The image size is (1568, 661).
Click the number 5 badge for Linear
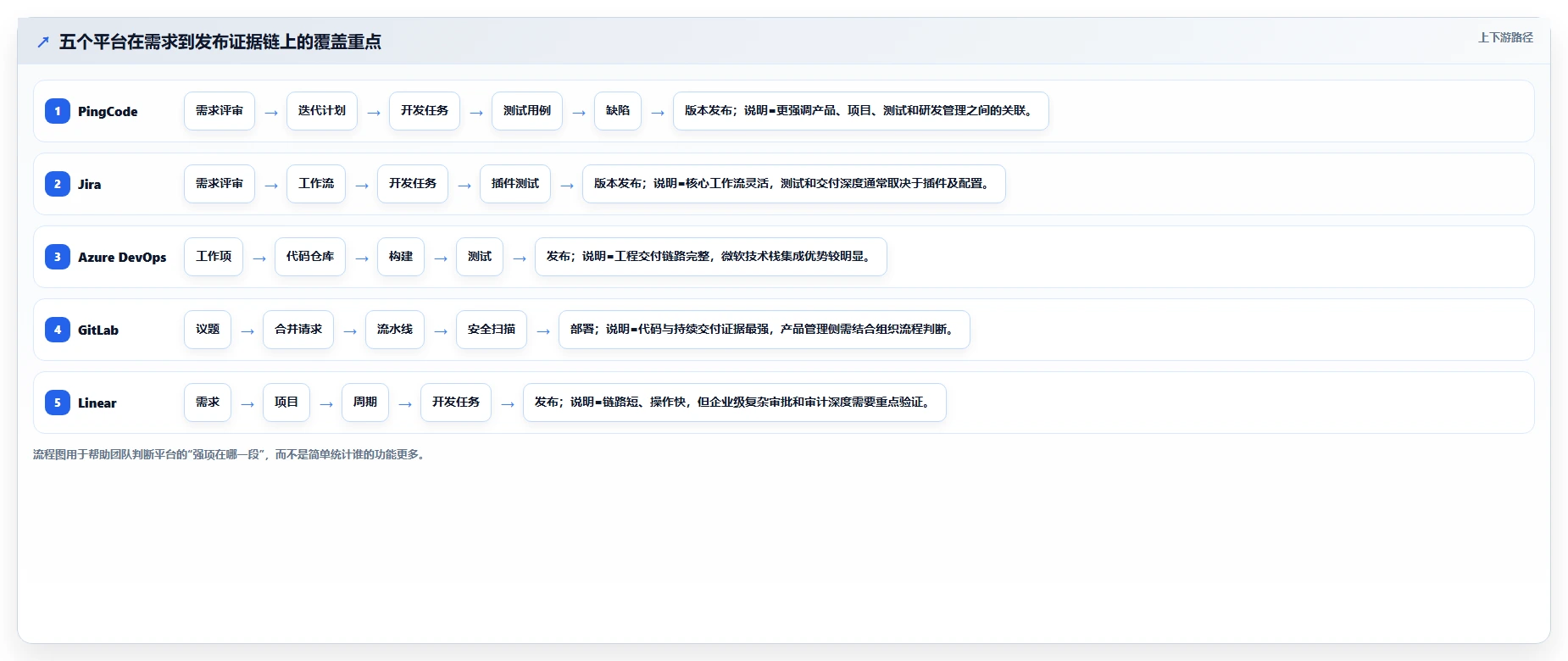pyautogui.click(x=58, y=403)
